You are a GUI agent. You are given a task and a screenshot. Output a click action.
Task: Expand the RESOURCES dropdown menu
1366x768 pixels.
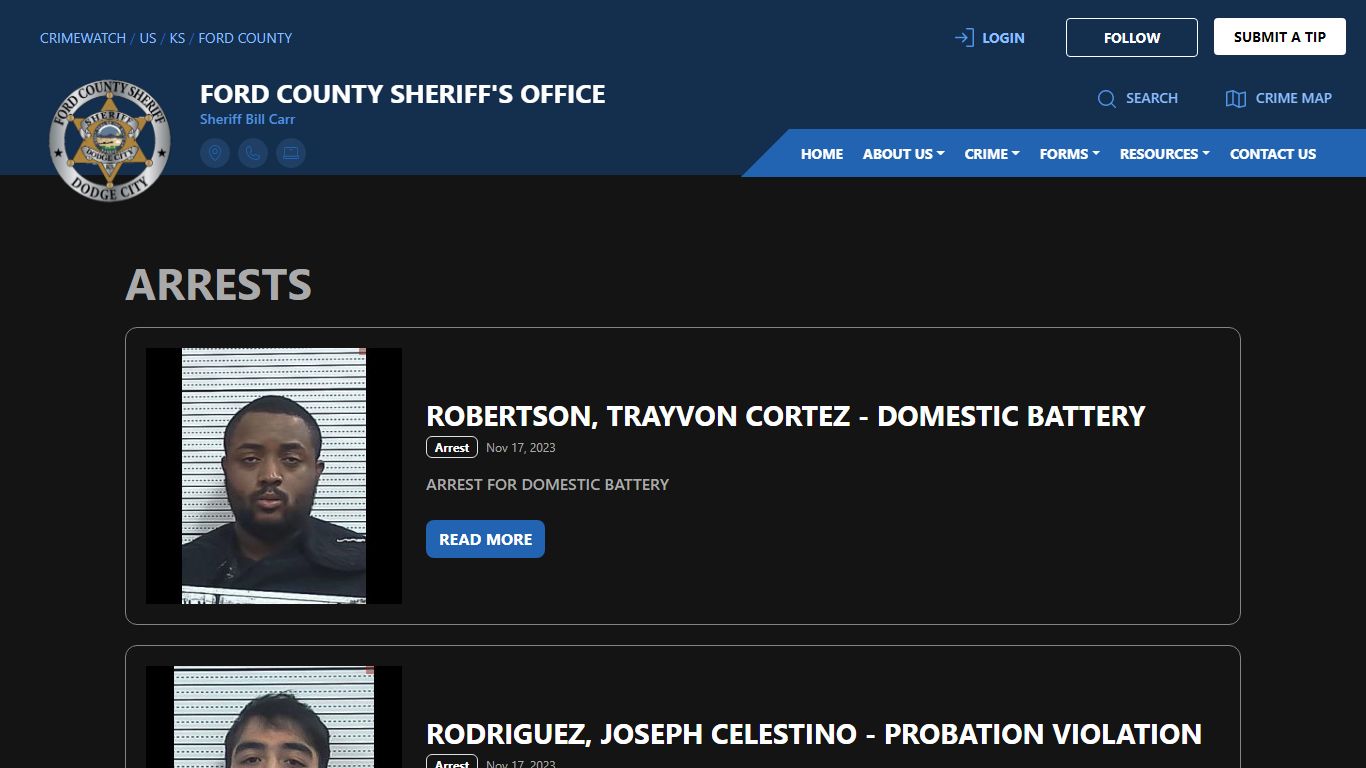pos(1165,154)
